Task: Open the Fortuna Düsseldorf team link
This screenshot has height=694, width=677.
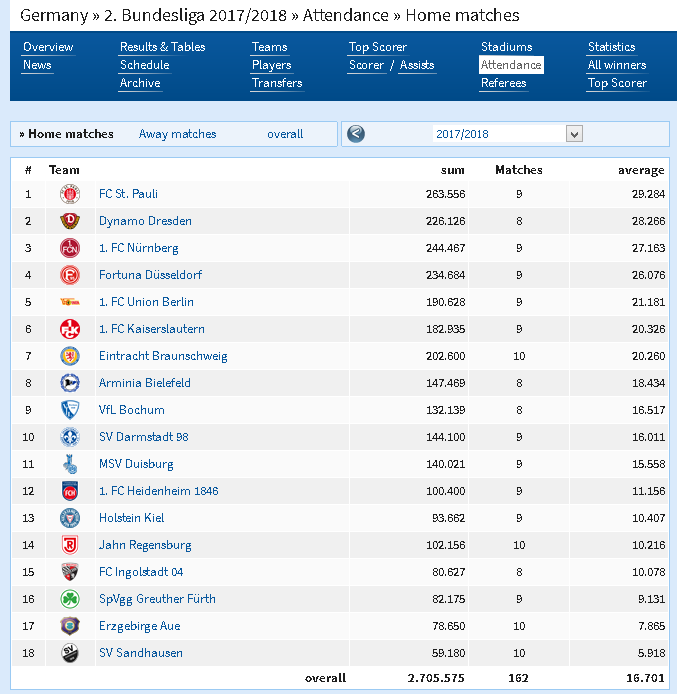Action: (150, 275)
